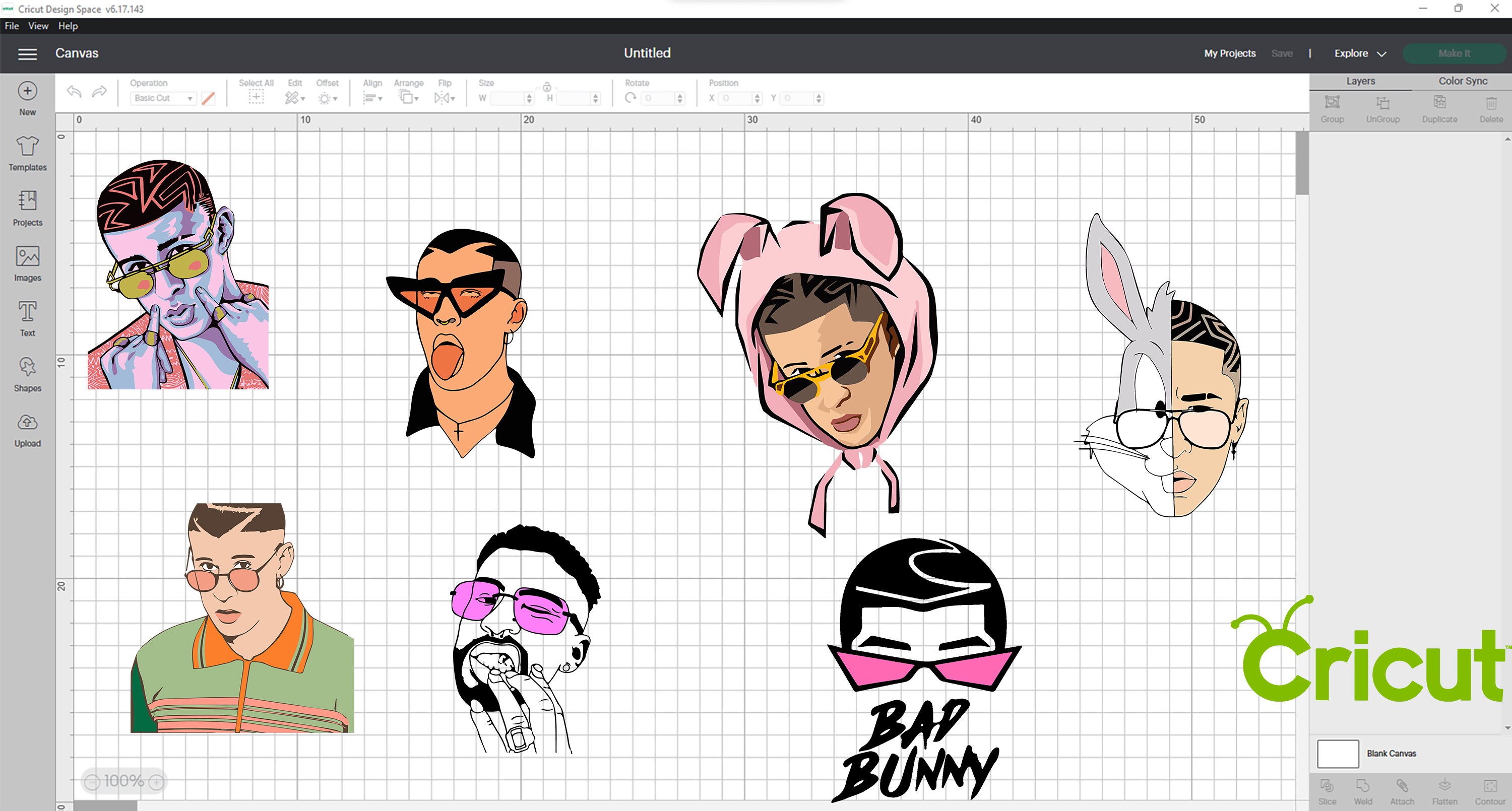Open the Flip options dropdown
The image size is (1512, 811).
(445, 98)
